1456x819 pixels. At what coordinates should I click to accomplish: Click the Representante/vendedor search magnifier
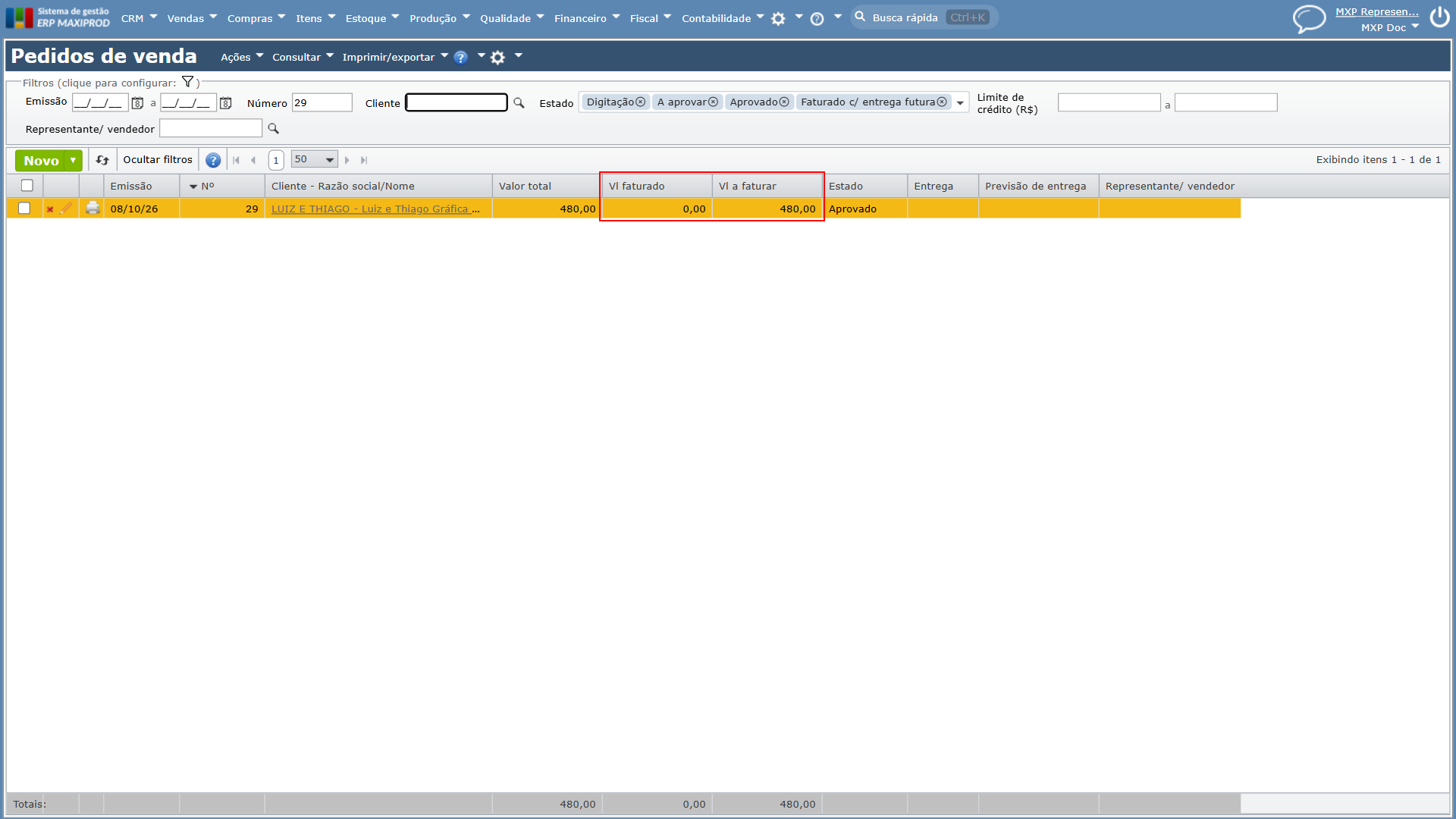coord(274,129)
